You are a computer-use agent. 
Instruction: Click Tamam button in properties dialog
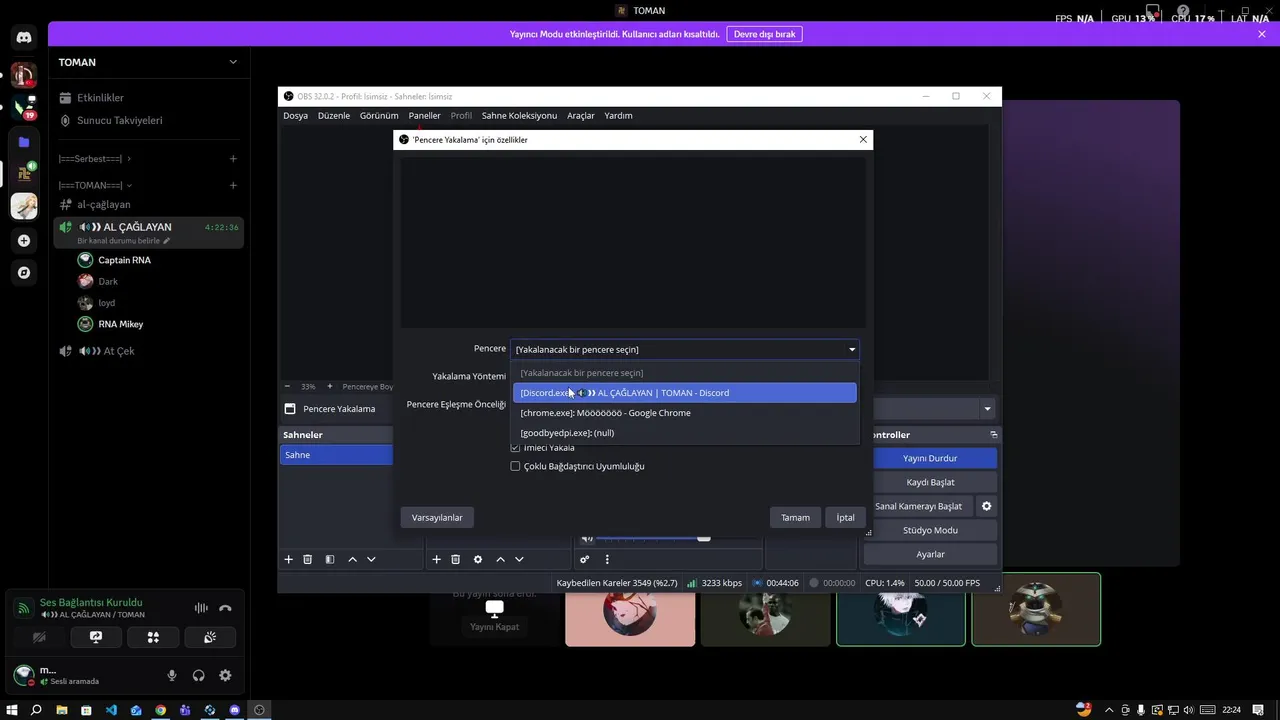click(x=795, y=517)
